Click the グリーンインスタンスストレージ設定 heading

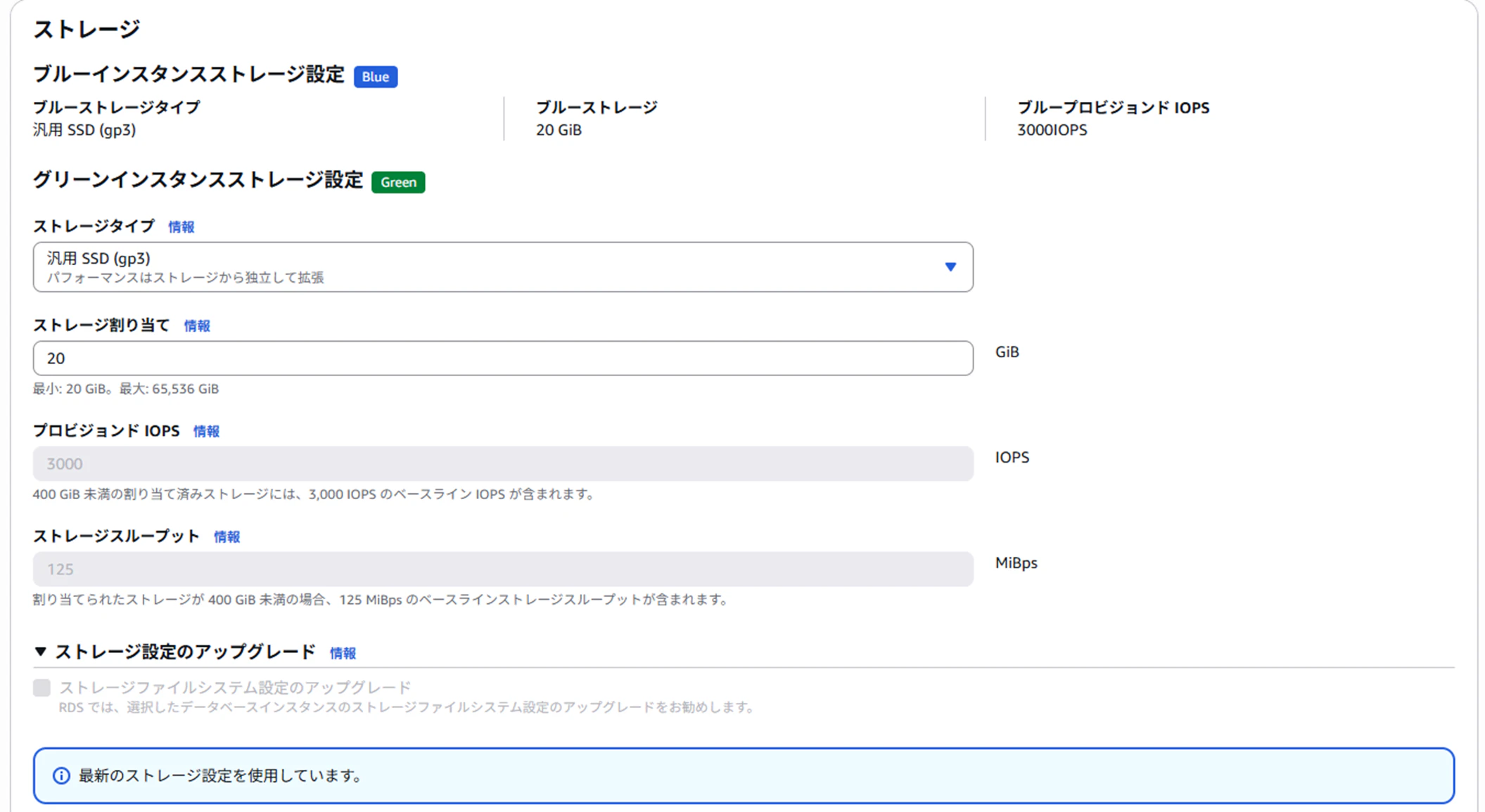pos(198,181)
